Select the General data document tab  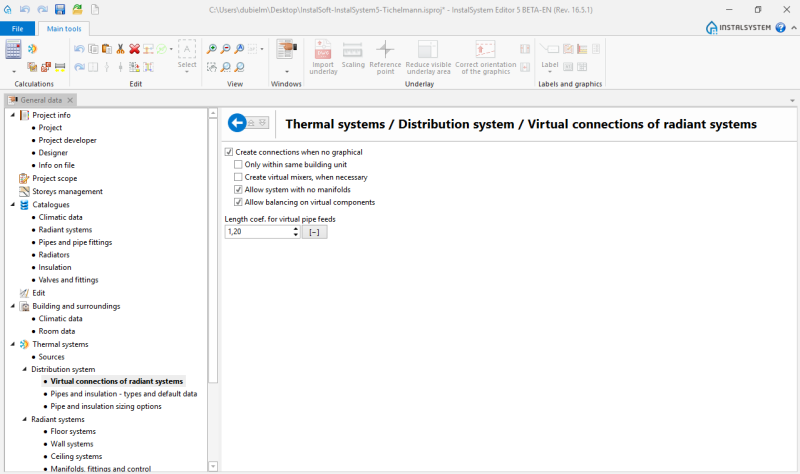click(41, 100)
